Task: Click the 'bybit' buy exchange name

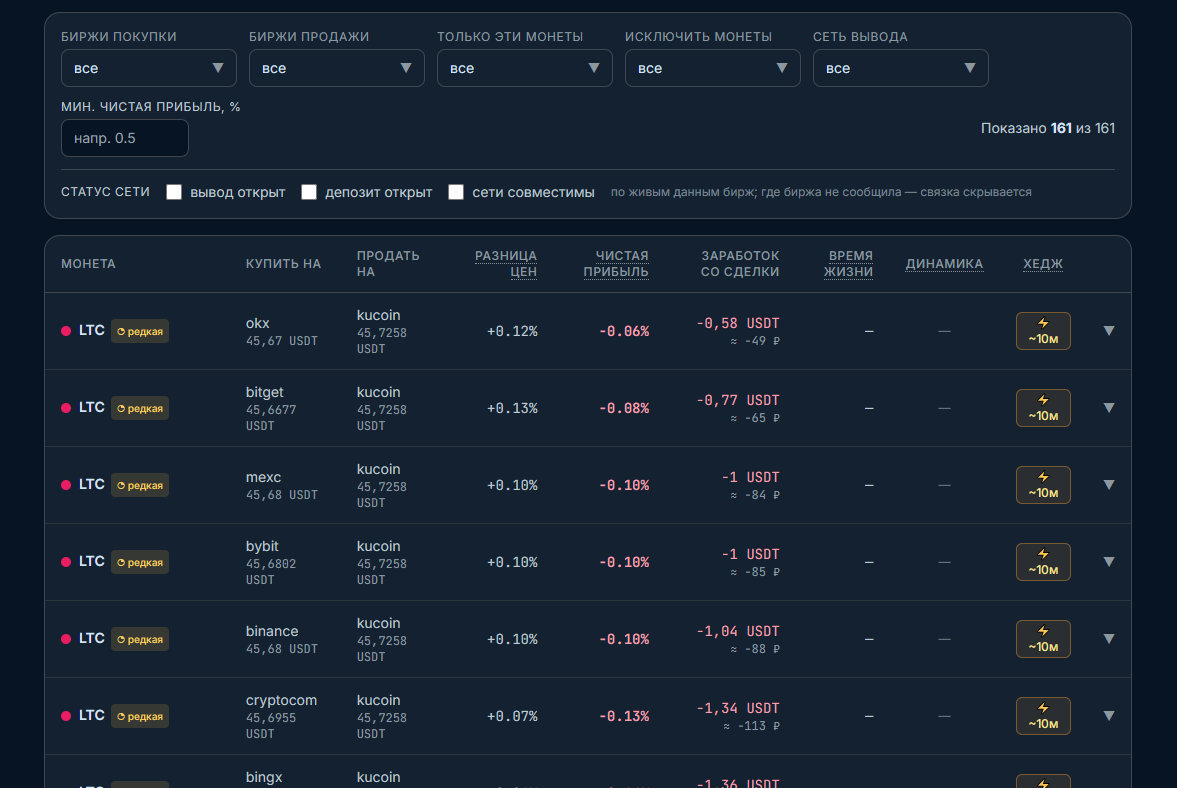Action: coord(262,546)
